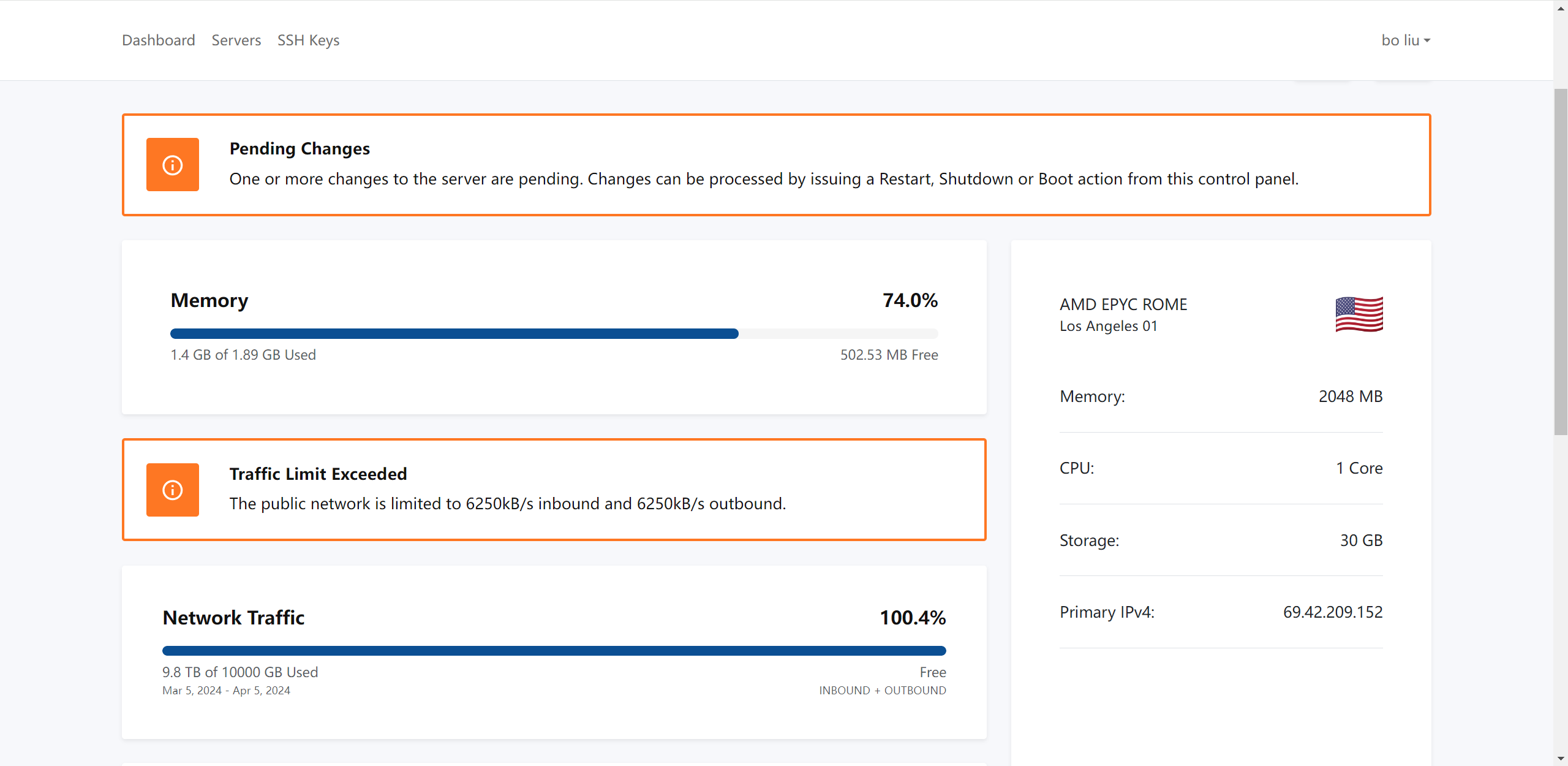Navigate to SSH Keys page
The image size is (1568, 766).
click(308, 40)
